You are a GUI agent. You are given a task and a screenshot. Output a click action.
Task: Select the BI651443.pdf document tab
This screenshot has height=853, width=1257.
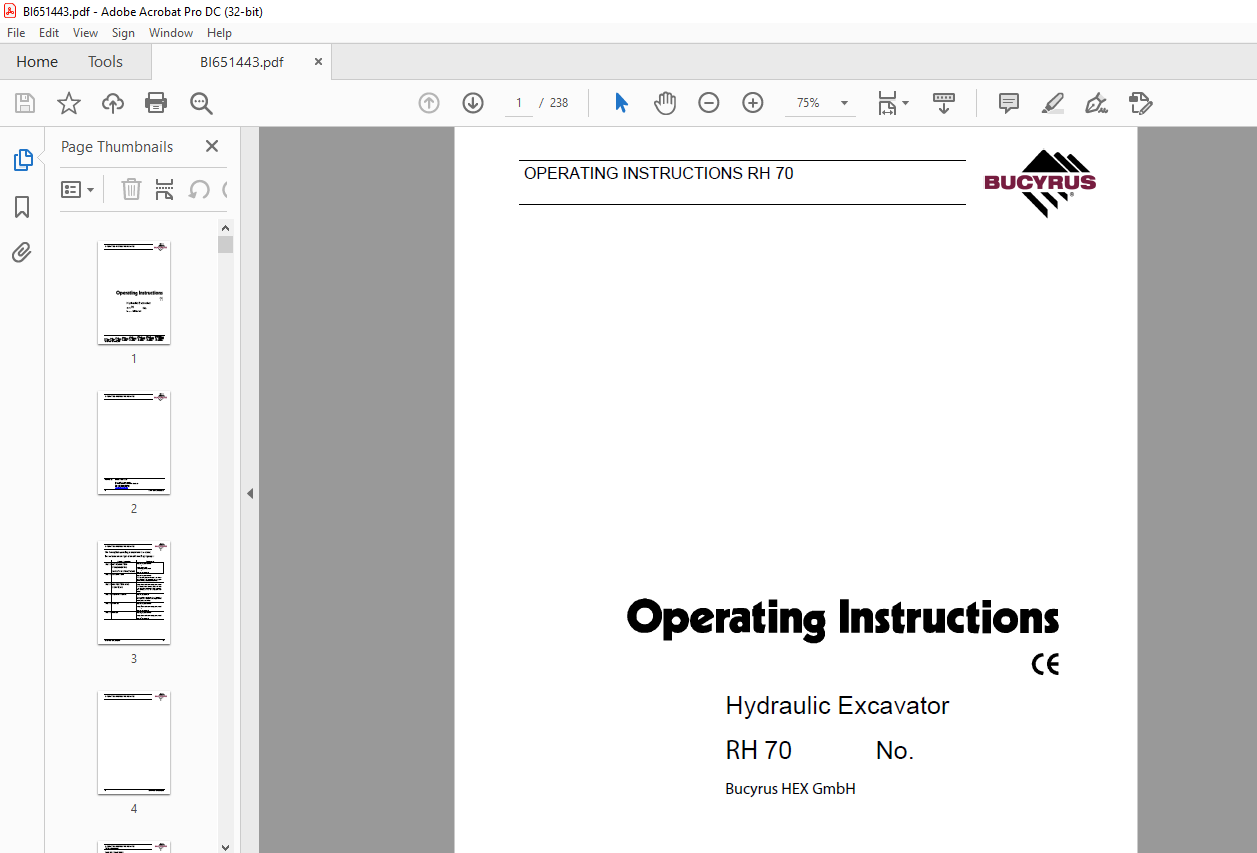pos(241,62)
